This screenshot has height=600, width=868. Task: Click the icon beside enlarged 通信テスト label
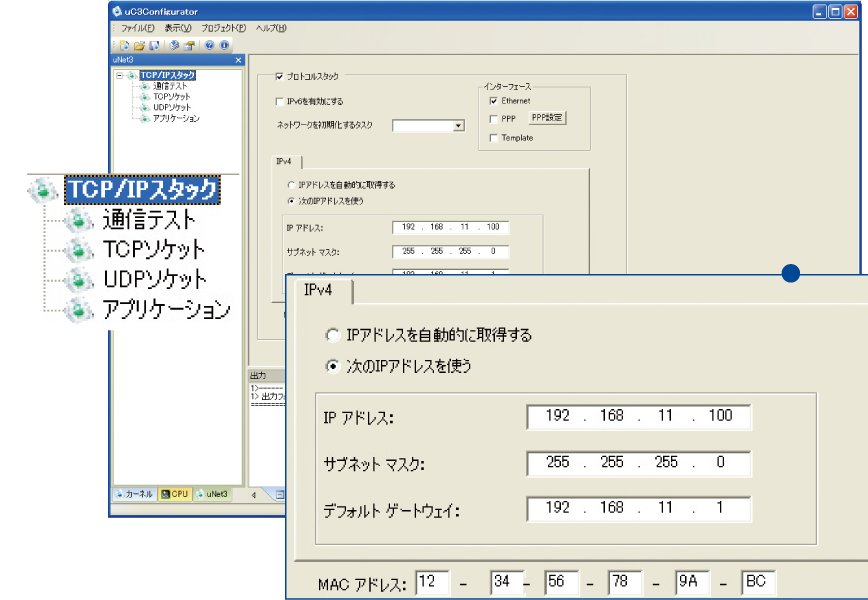click(x=78, y=220)
